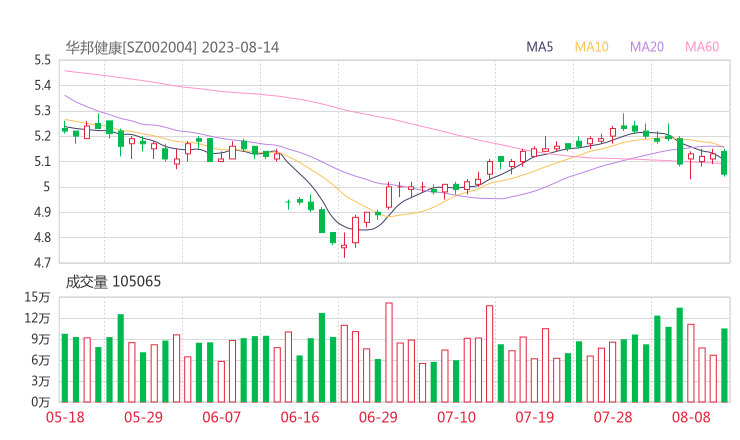Viewport: 740px width, 440px height.
Task: Click the 07-10 date axis label
Action: (456, 417)
